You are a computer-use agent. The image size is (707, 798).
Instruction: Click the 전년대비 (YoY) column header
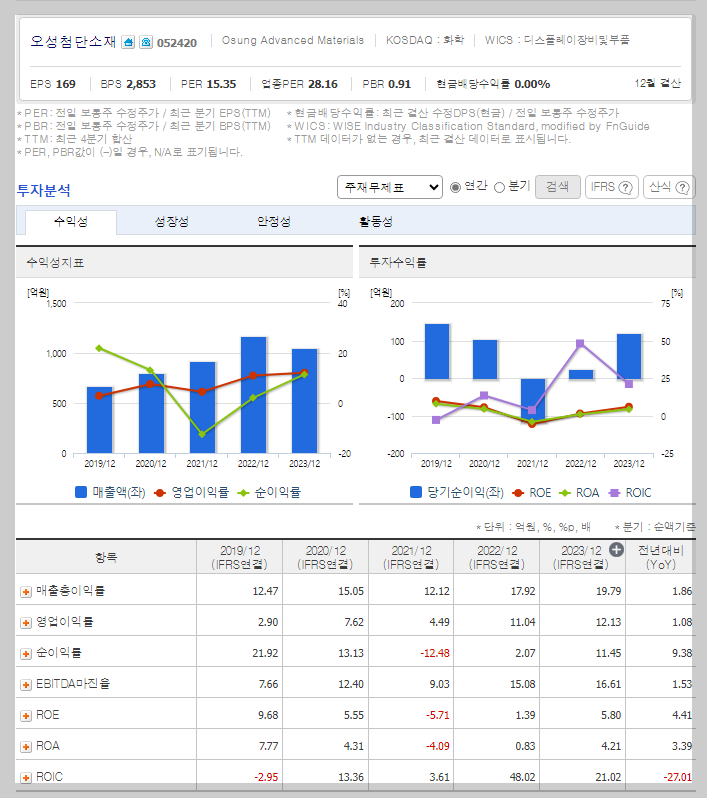pos(661,557)
